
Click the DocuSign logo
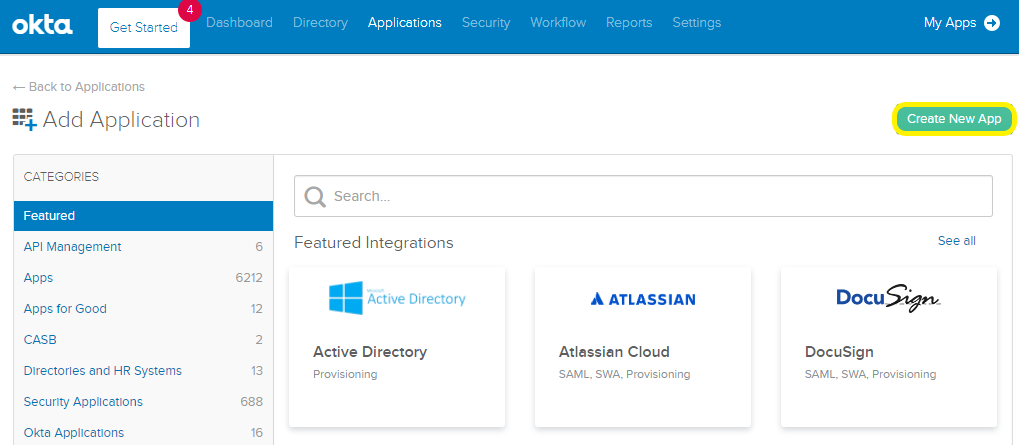[888, 298]
